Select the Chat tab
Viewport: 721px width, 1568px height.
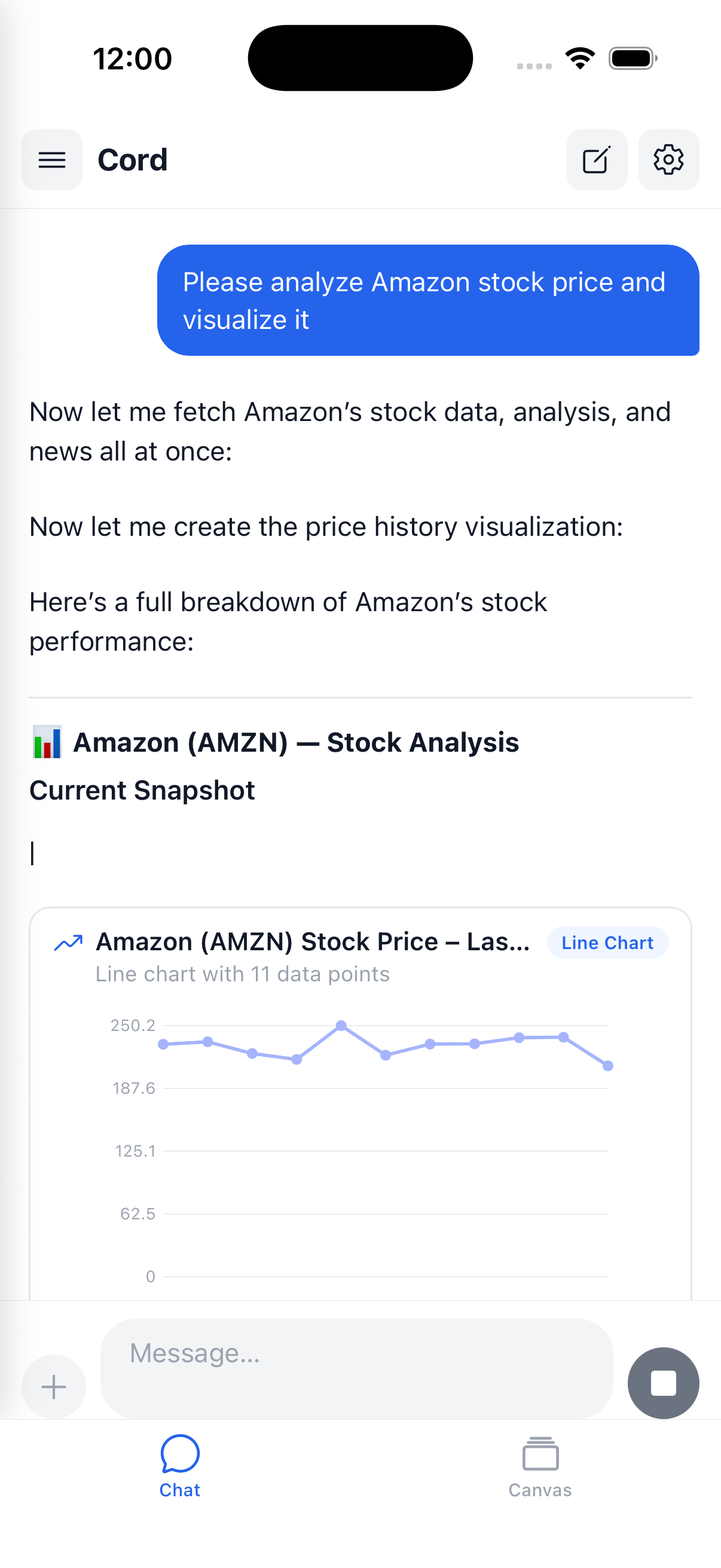click(x=179, y=1467)
